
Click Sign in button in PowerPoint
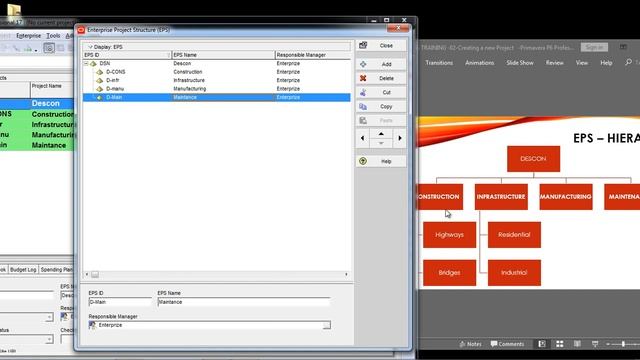click(594, 47)
